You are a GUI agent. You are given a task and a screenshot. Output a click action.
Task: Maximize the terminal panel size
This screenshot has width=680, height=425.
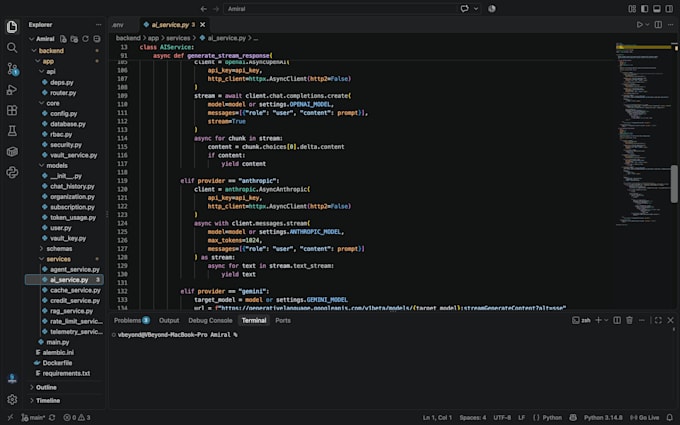pos(658,320)
